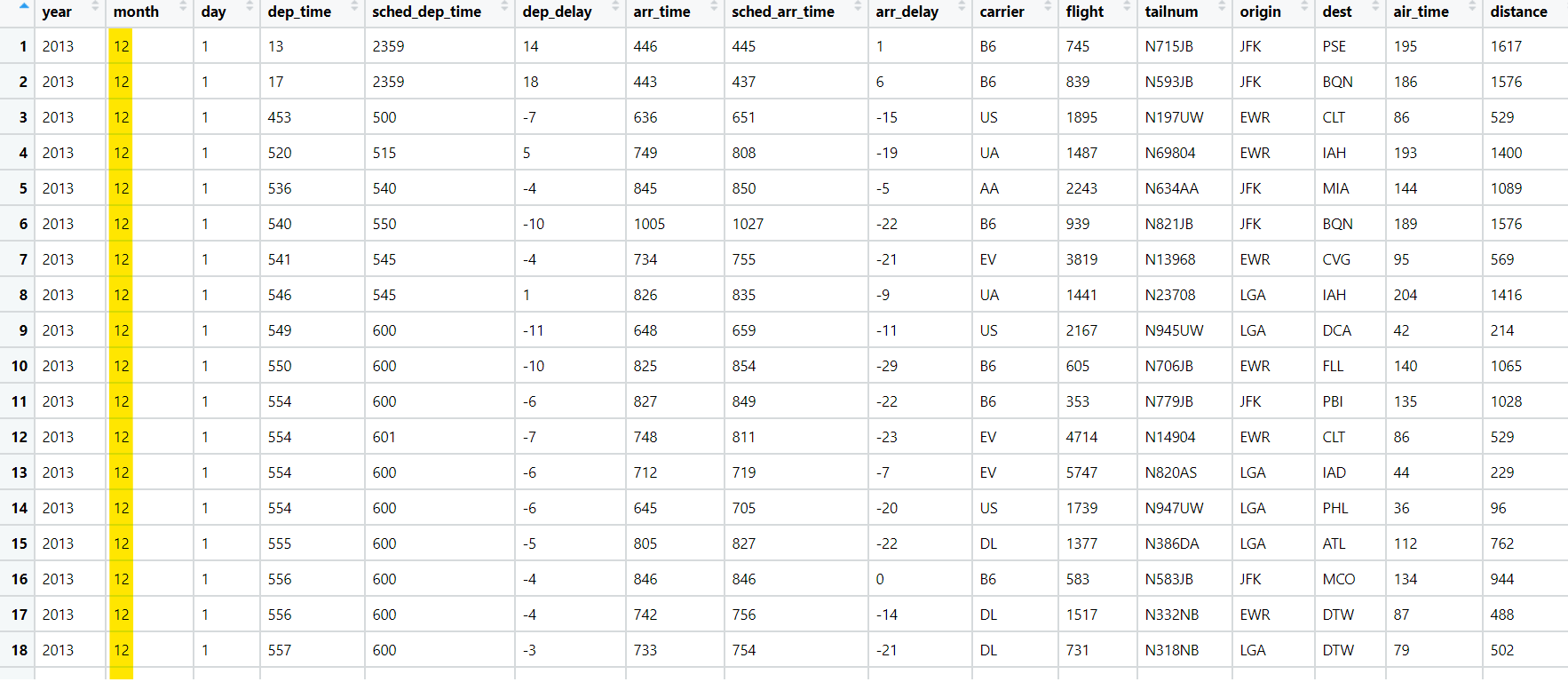Click the tailnum column header text
The height and width of the screenshot is (682, 1568).
click(x=1171, y=12)
